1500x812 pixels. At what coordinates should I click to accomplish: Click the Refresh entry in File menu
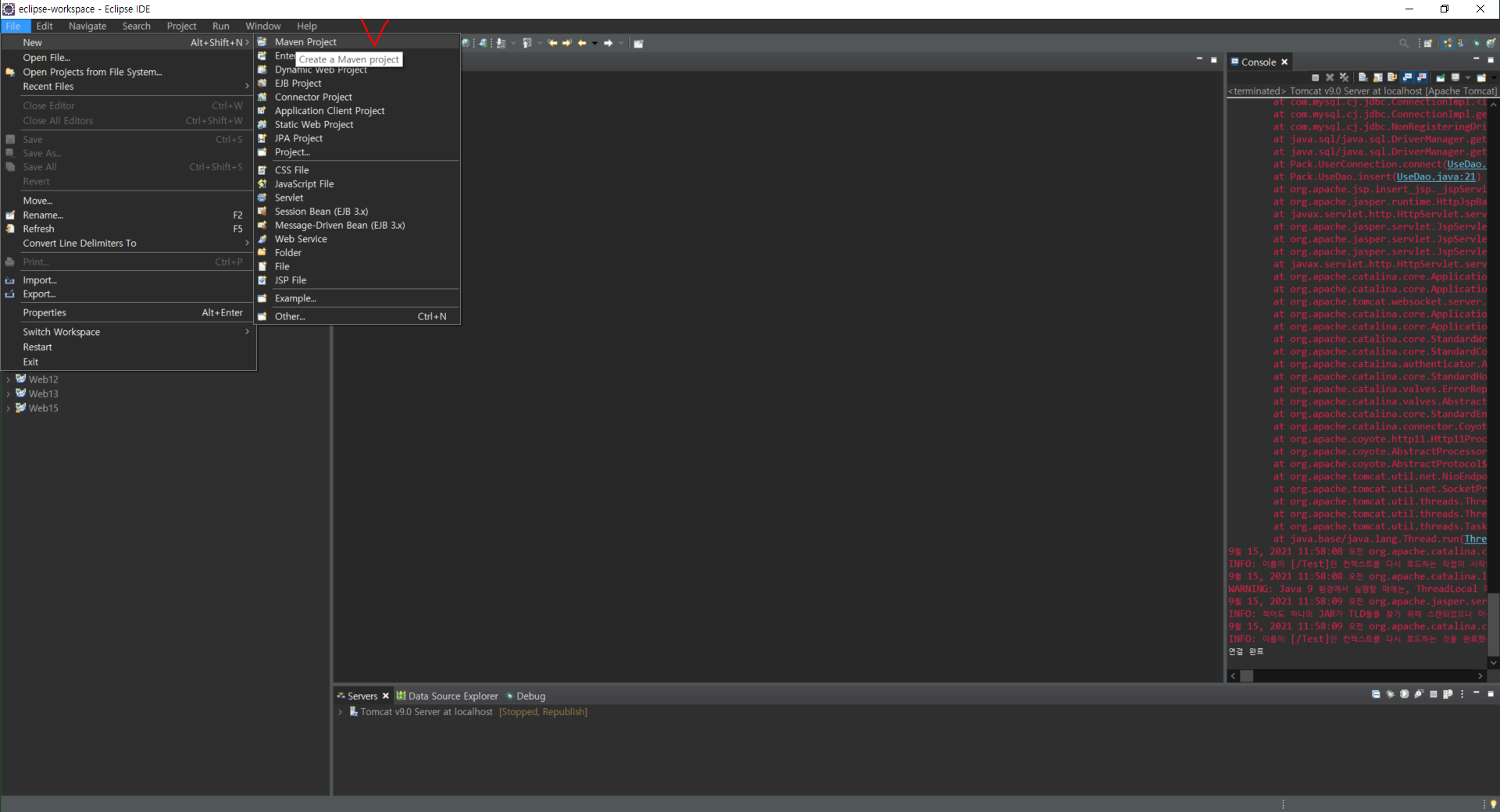(x=127, y=230)
